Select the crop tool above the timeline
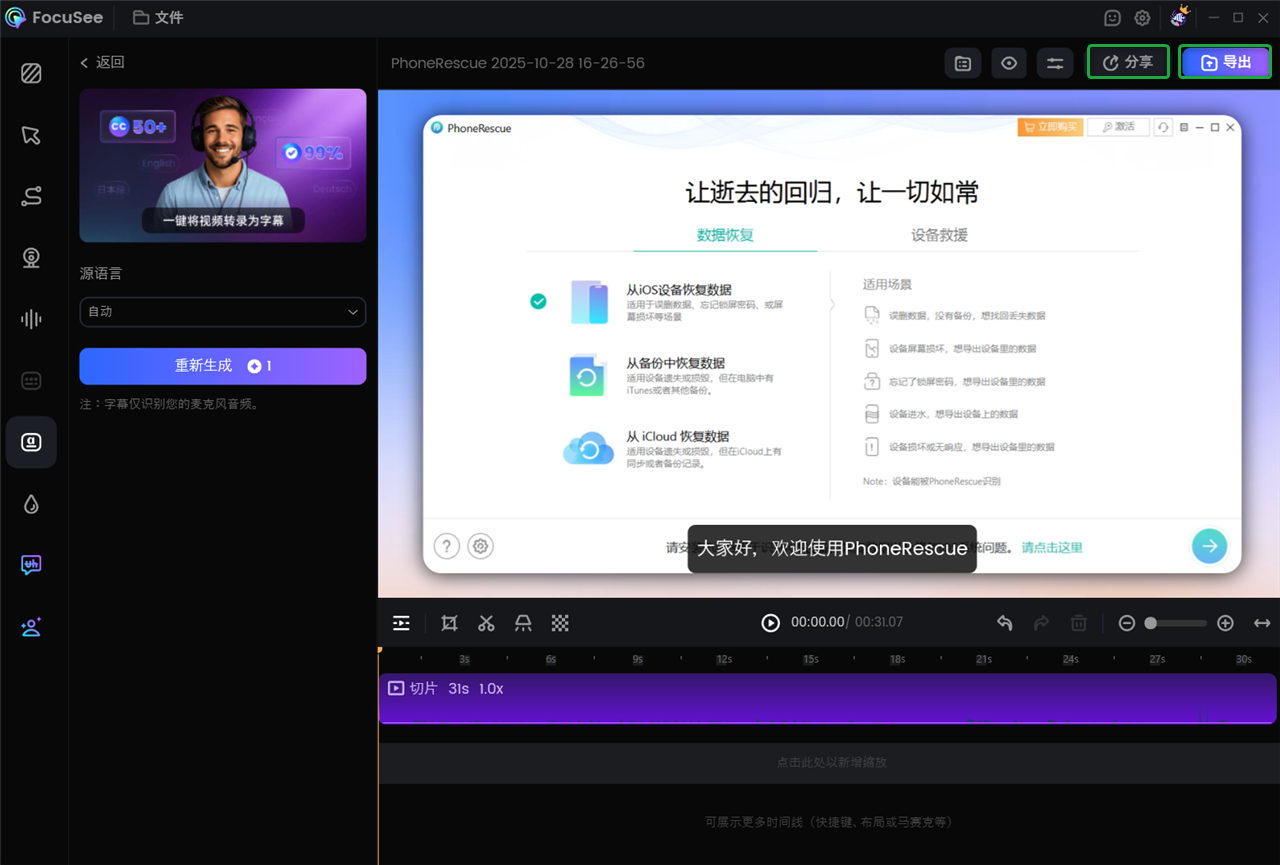Viewport: 1280px width, 865px height. tap(450, 623)
